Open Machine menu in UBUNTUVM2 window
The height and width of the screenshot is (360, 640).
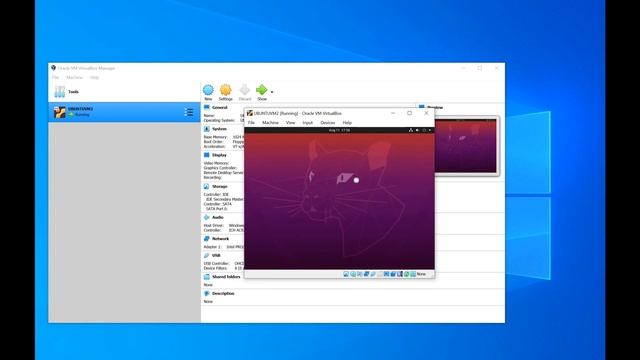270,122
